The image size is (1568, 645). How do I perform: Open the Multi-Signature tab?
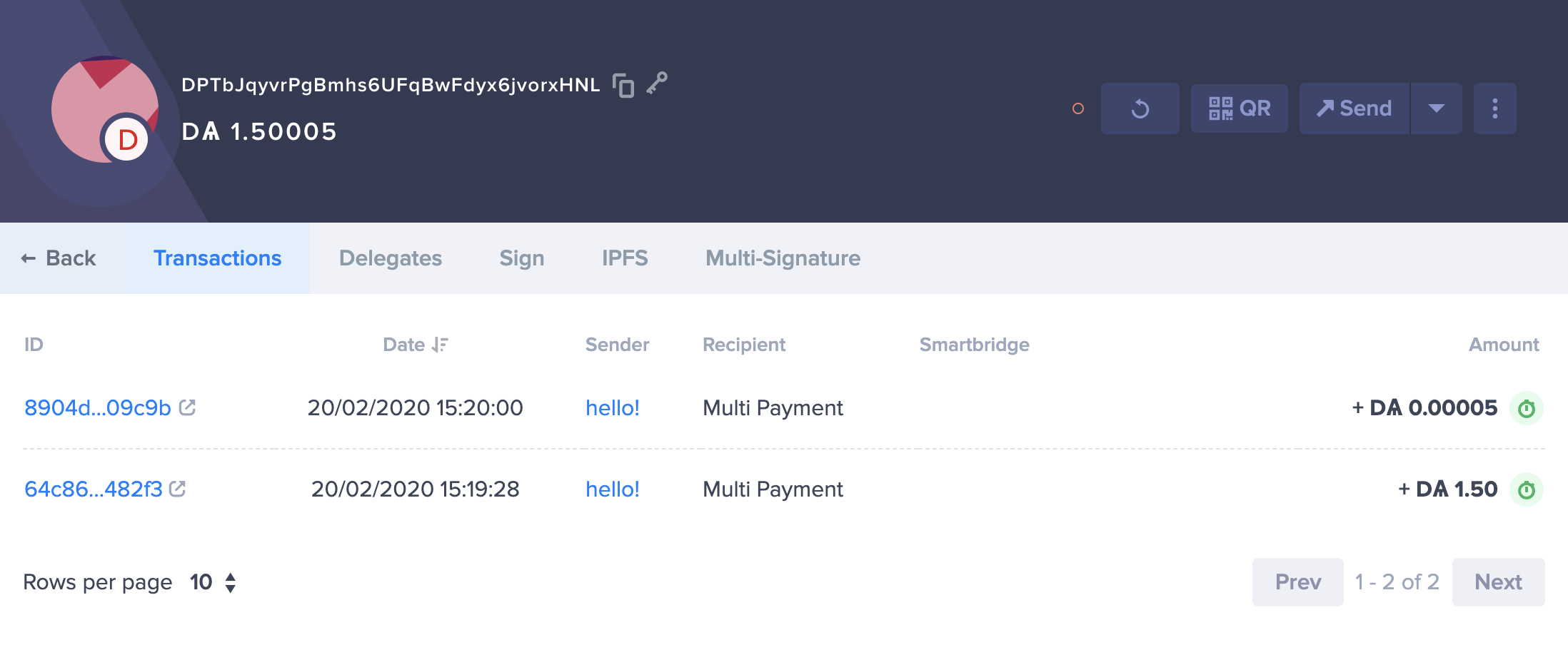(783, 258)
